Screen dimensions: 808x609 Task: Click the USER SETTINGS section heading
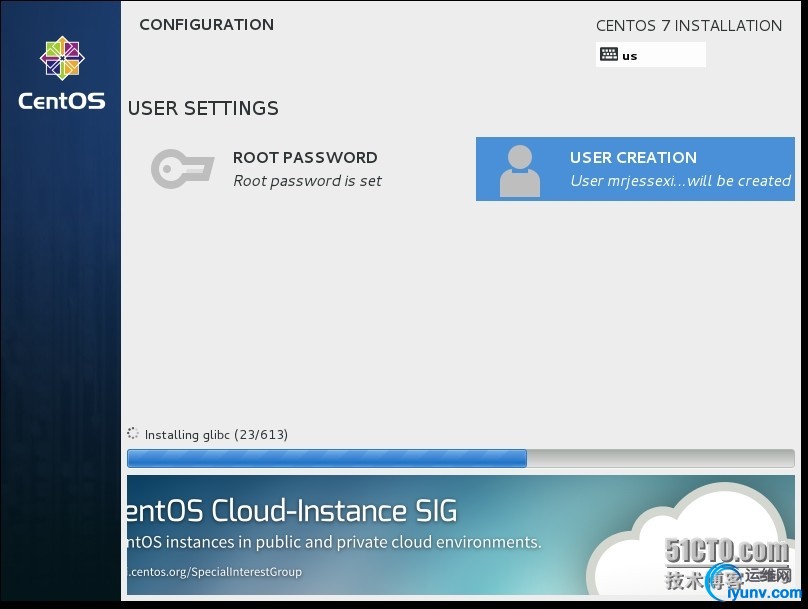pyautogui.click(x=203, y=108)
